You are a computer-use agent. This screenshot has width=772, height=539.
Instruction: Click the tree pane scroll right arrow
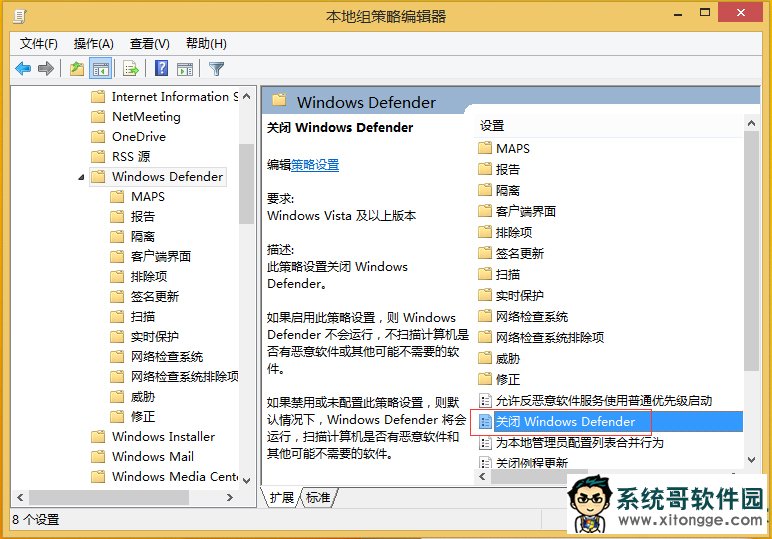click(x=229, y=498)
